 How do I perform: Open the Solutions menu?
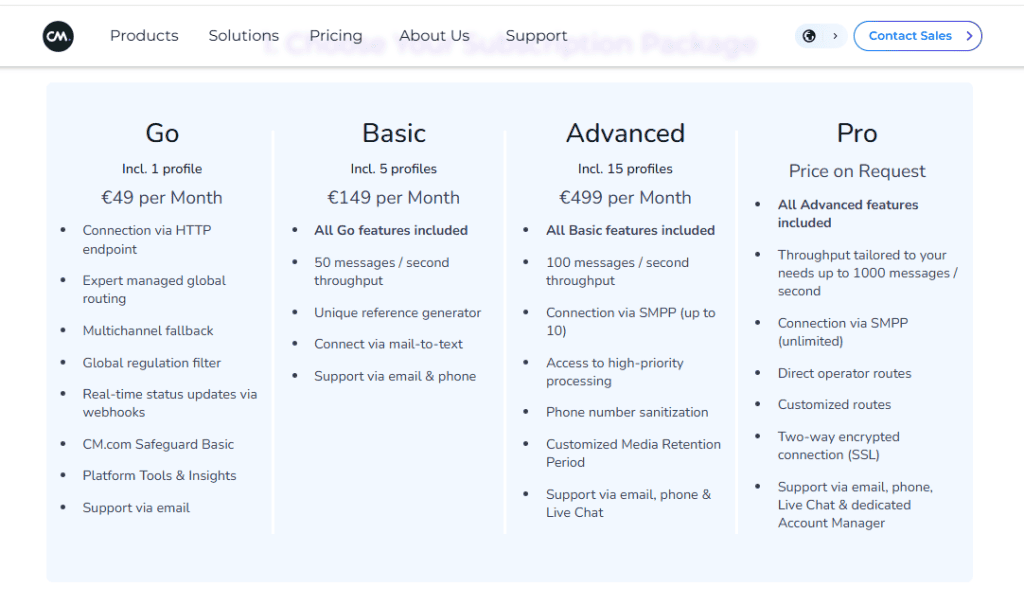coord(243,36)
